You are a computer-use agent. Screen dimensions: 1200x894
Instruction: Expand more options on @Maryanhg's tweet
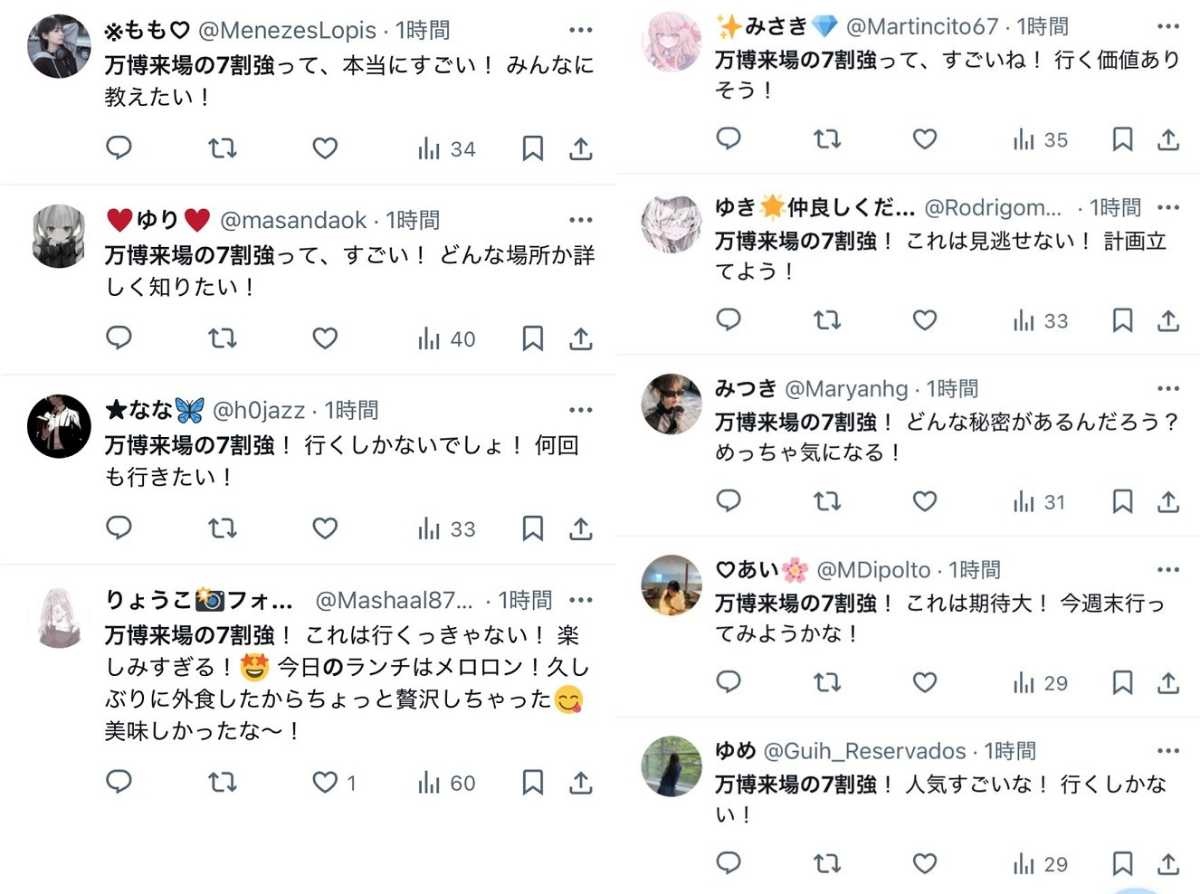click(x=1168, y=388)
